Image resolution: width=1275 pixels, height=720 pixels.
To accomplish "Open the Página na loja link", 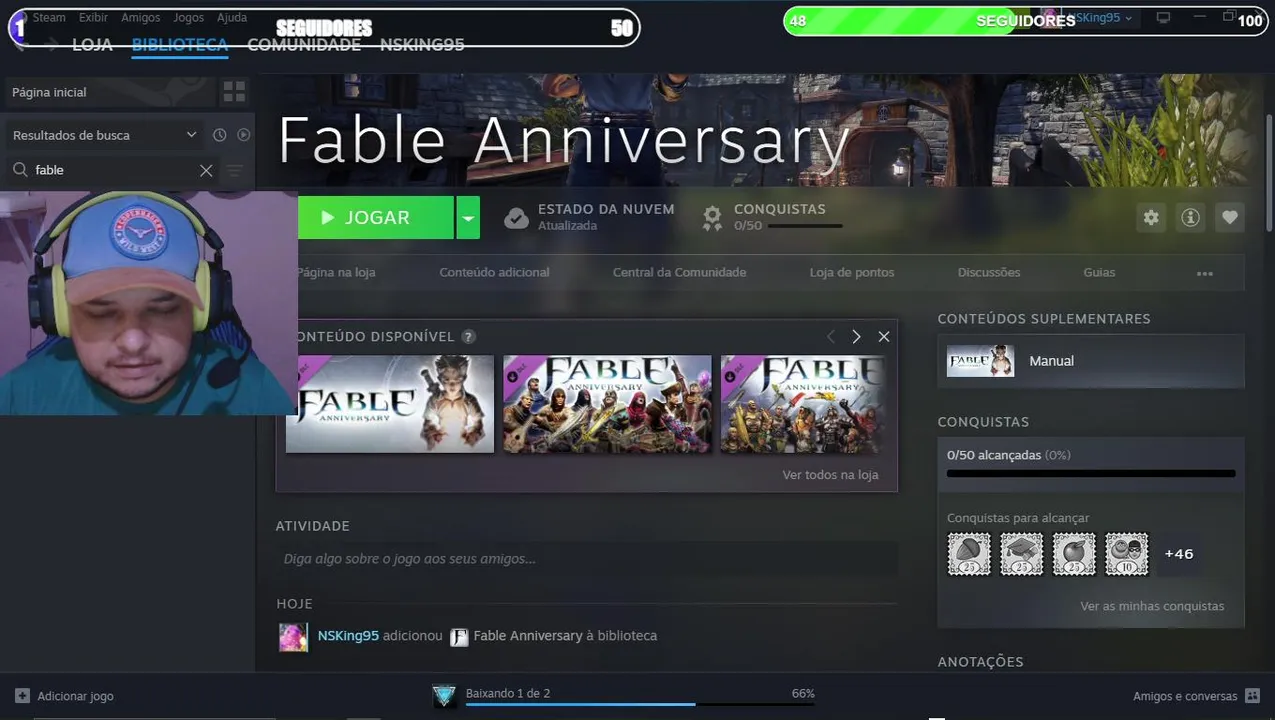I will [337, 272].
